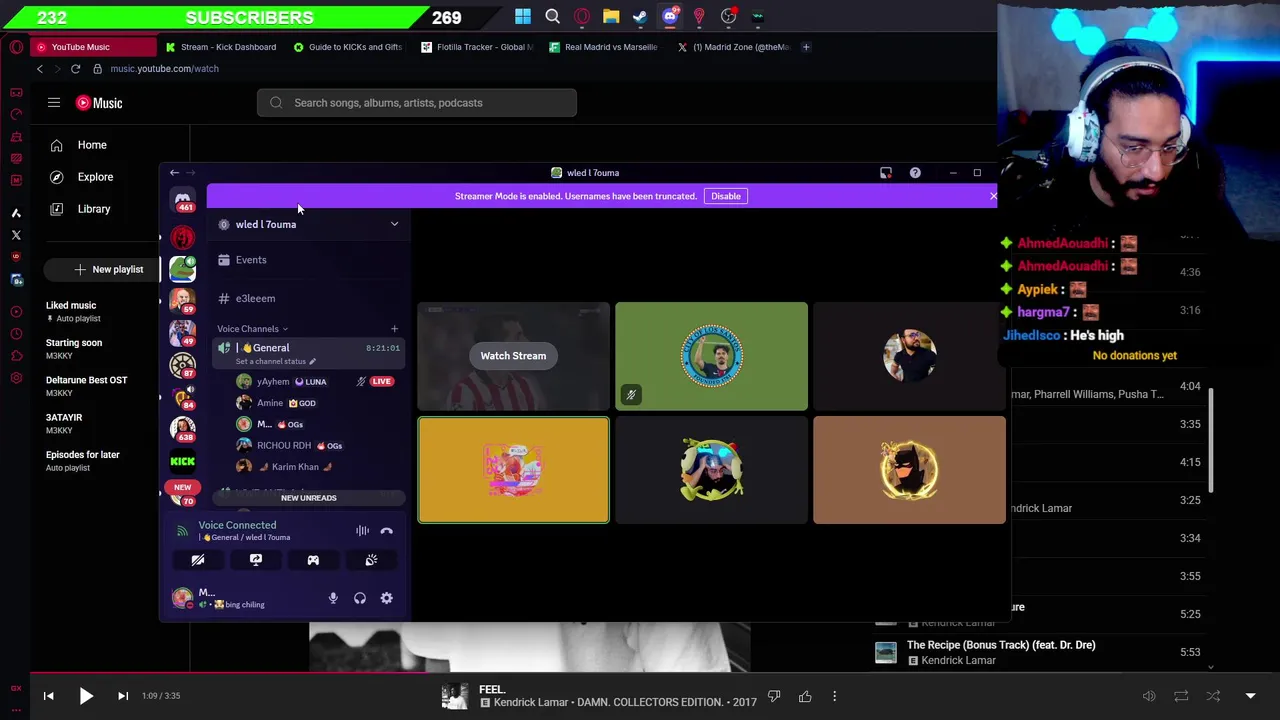Adjust the player volume speaker icon

coord(1149,696)
